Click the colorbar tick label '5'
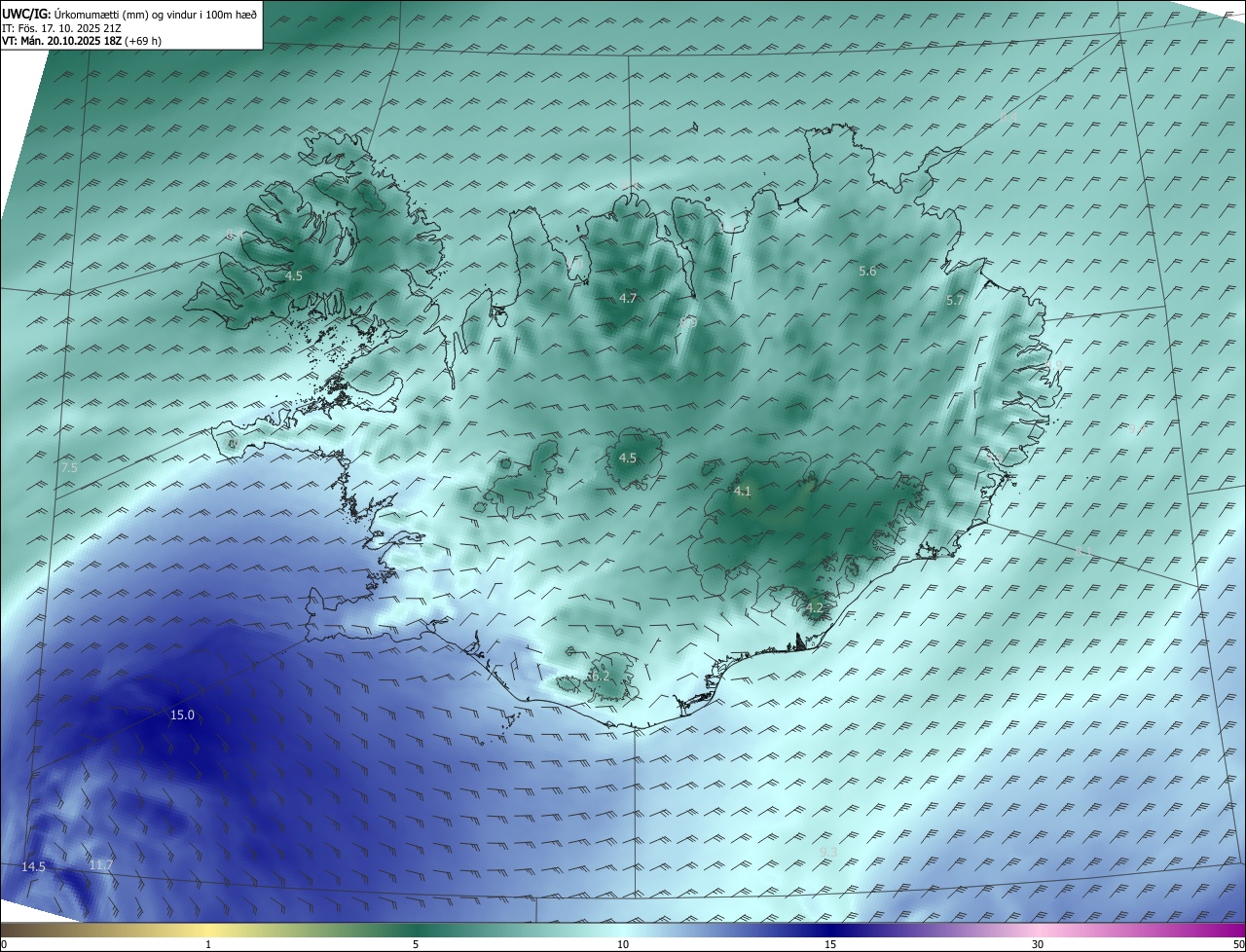 coord(416,944)
